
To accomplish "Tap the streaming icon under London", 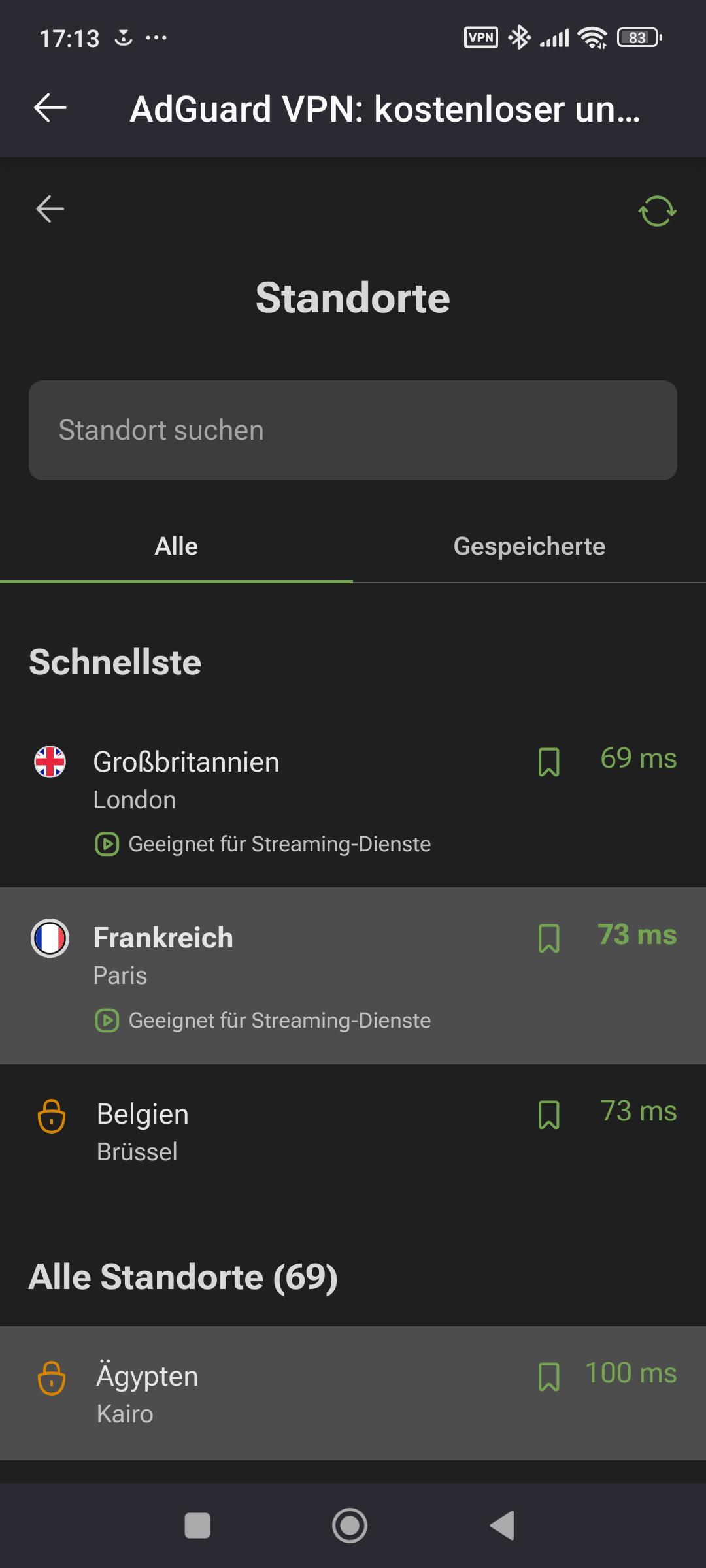I will tap(107, 844).
